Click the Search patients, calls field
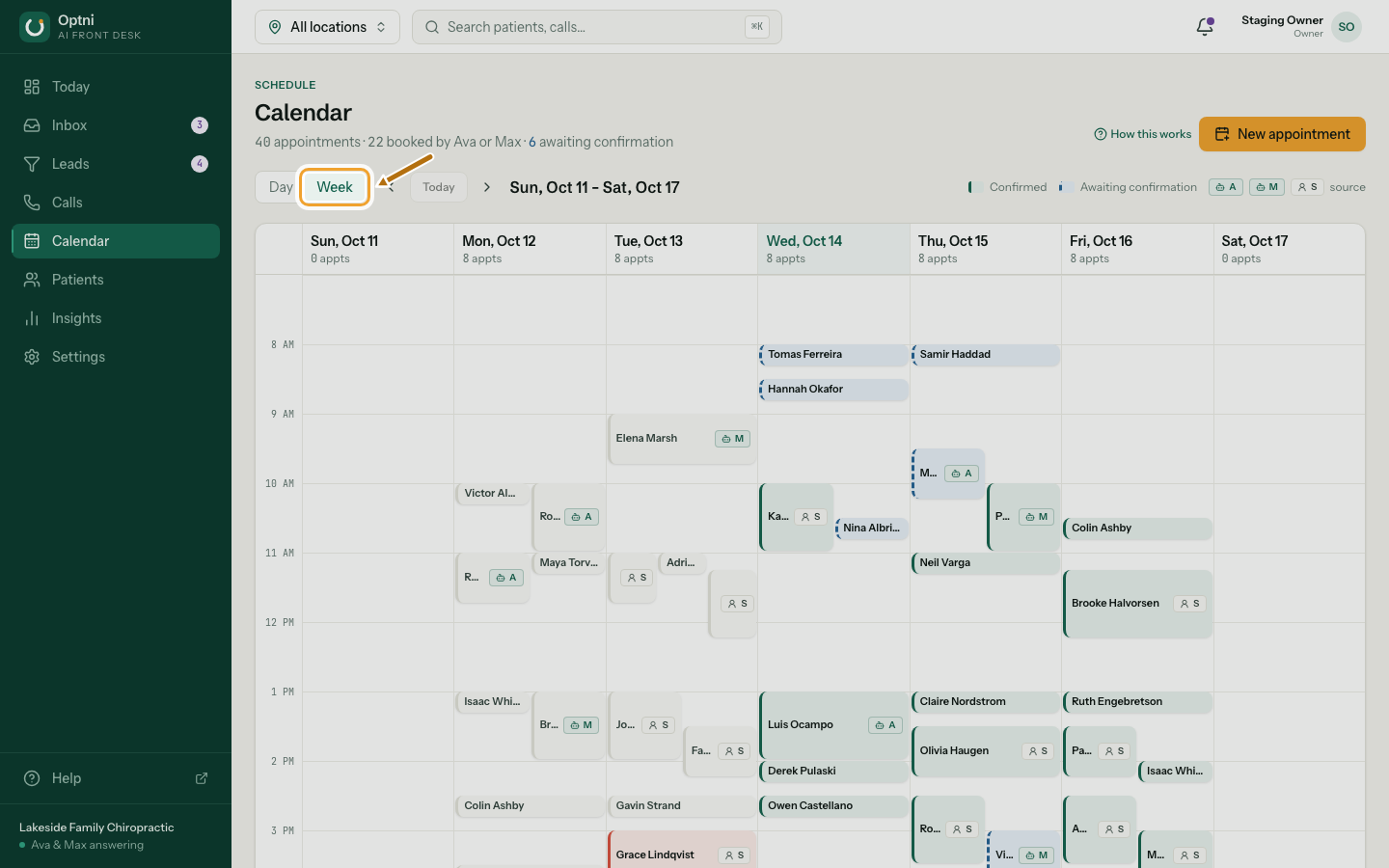The height and width of the screenshot is (868, 1389). pos(597,27)
